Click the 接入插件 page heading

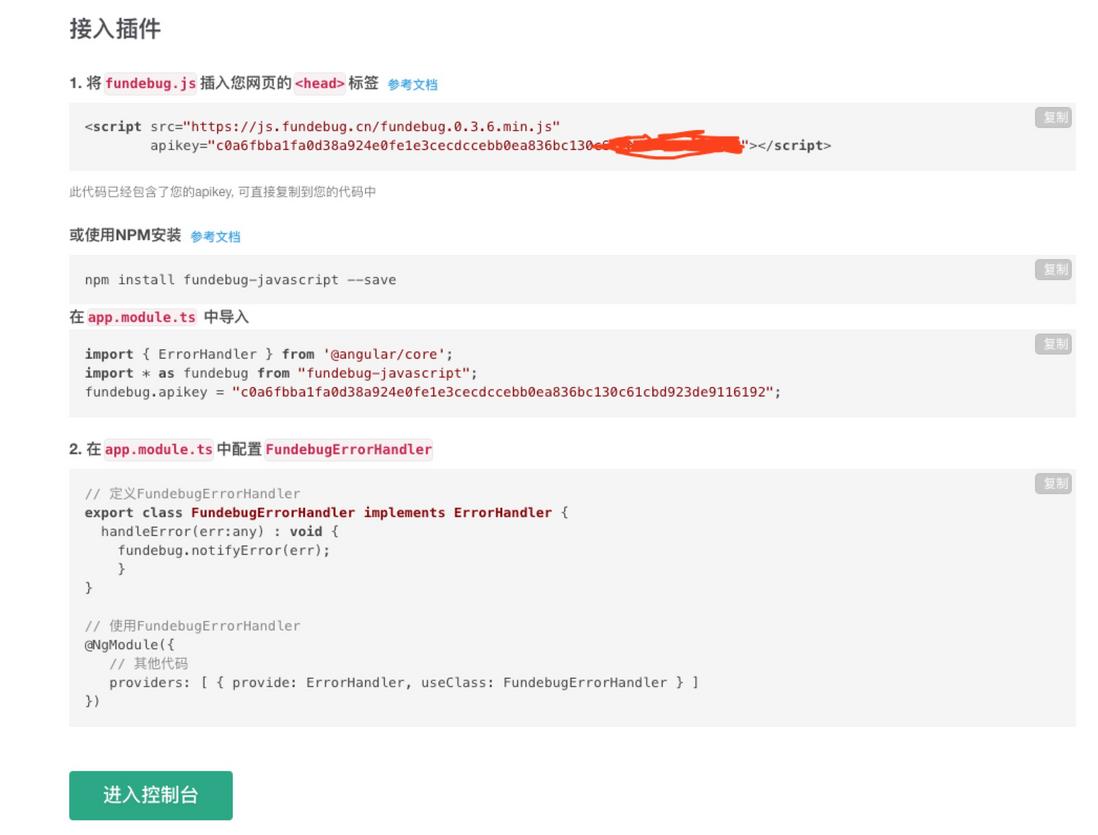click(116, 29)
